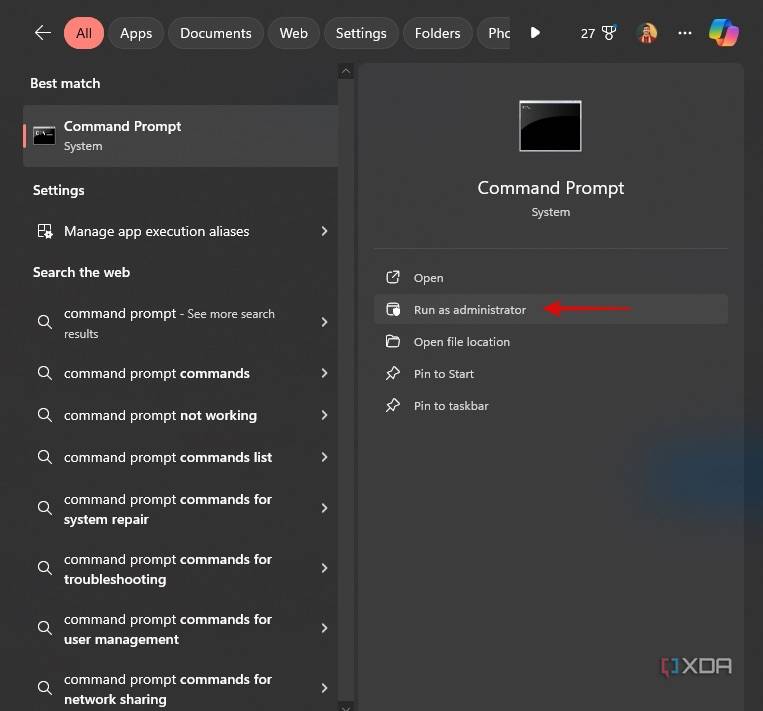The height and width of the screenshot is (711, 763).
Task: Open the three-dots more options menu
Action: point(685,33)
